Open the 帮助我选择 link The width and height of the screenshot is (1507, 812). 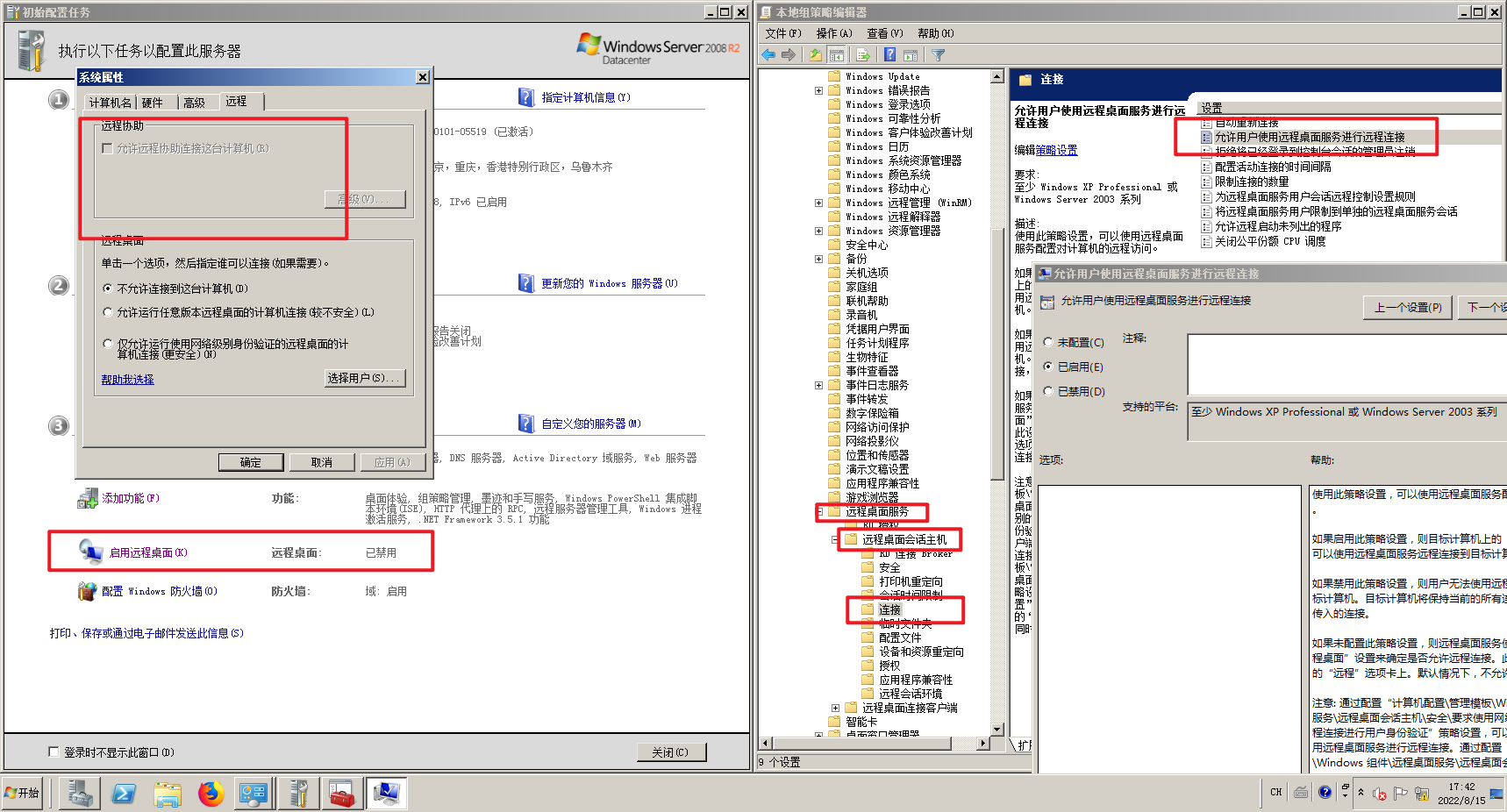click(x=127, y=380)
